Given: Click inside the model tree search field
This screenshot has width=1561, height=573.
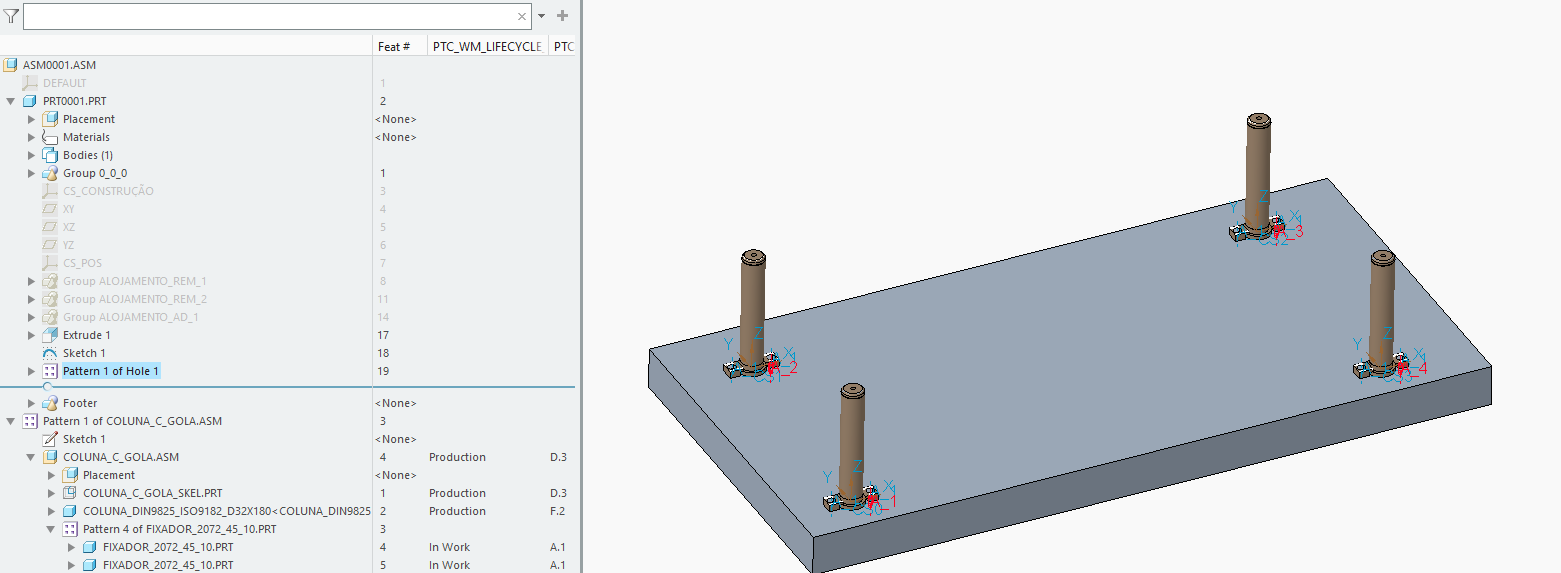Looking at the screenshot, I should (x=268, y=16).
